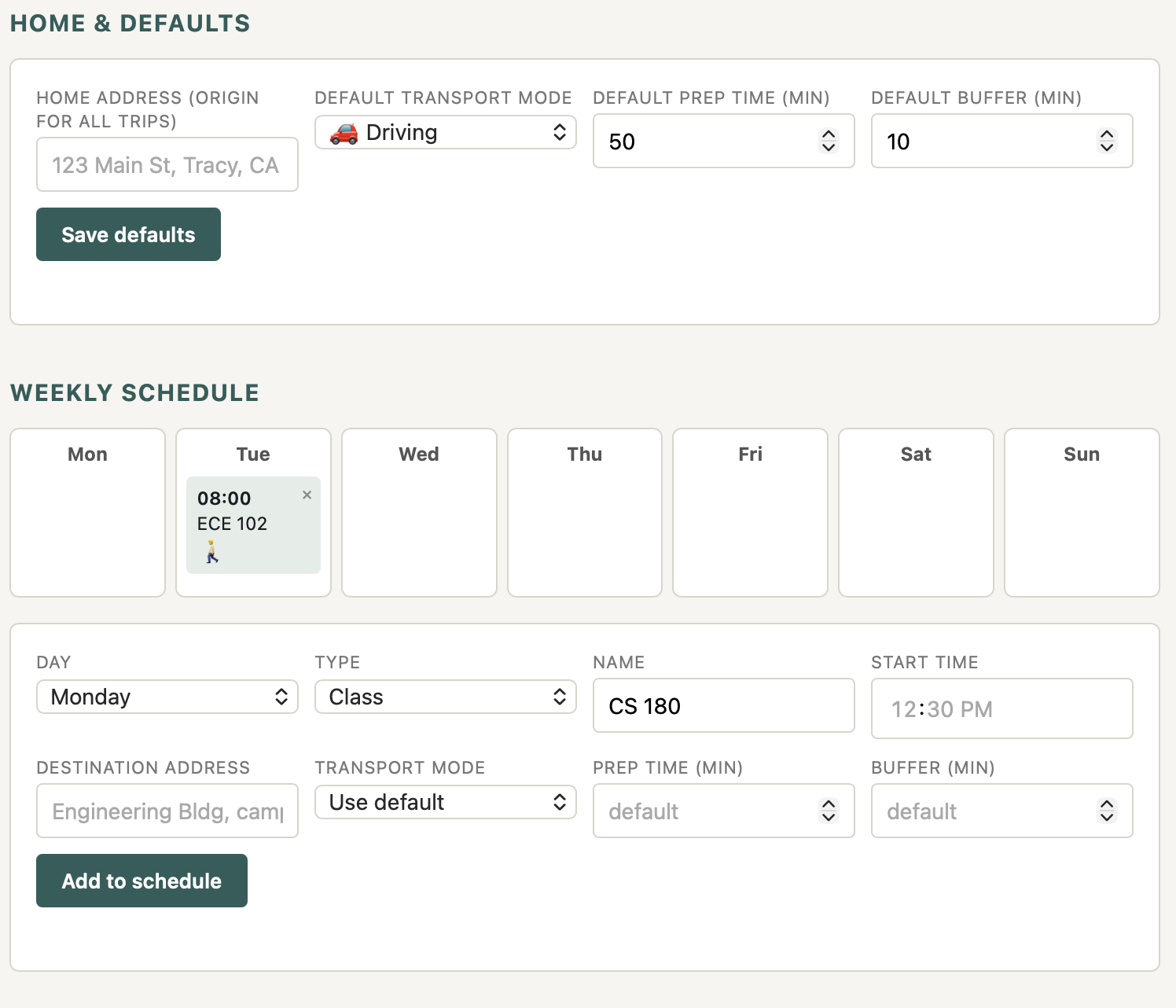Select the Fri day column
This screenshot has width=1176, height=1008.
(751, 513)
